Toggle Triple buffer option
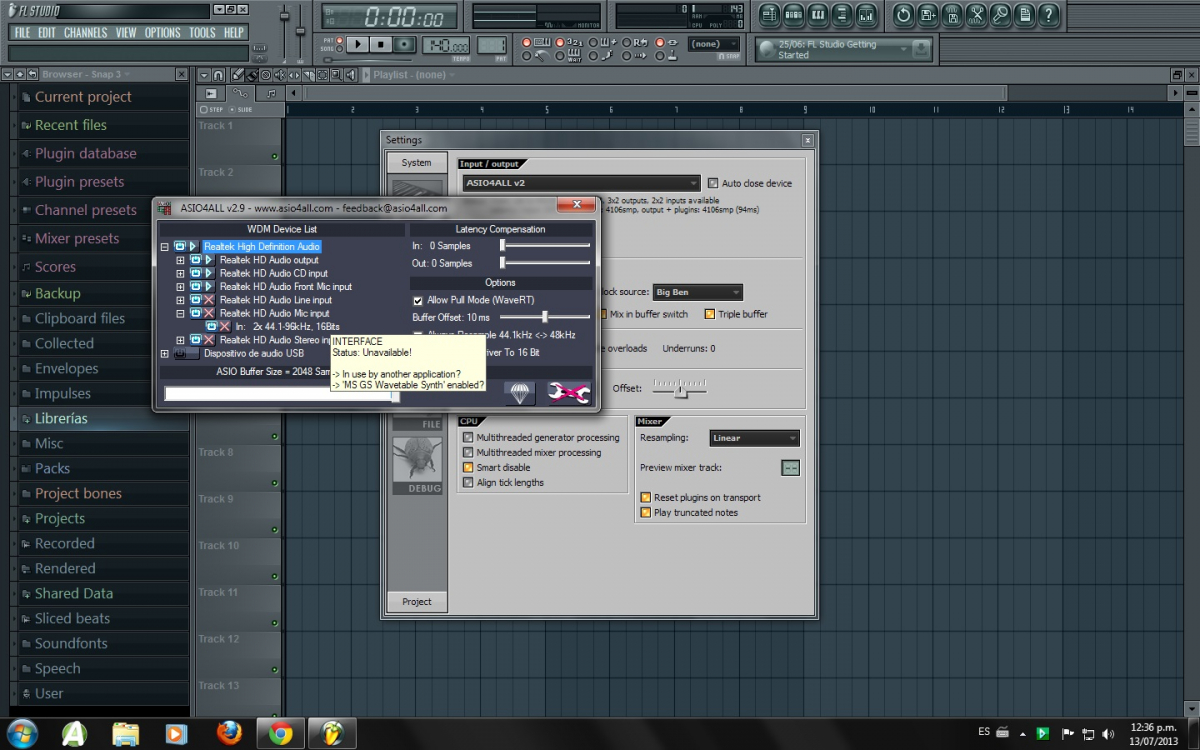 [710, 314]
